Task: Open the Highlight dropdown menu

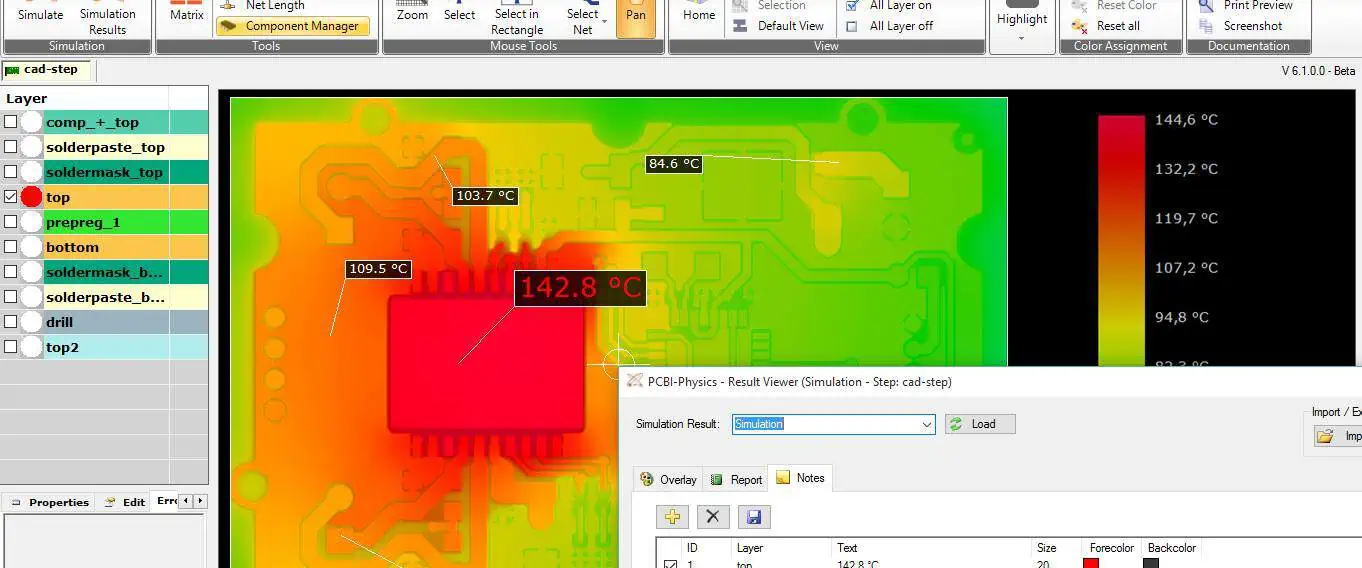Action: (1021, 38)
